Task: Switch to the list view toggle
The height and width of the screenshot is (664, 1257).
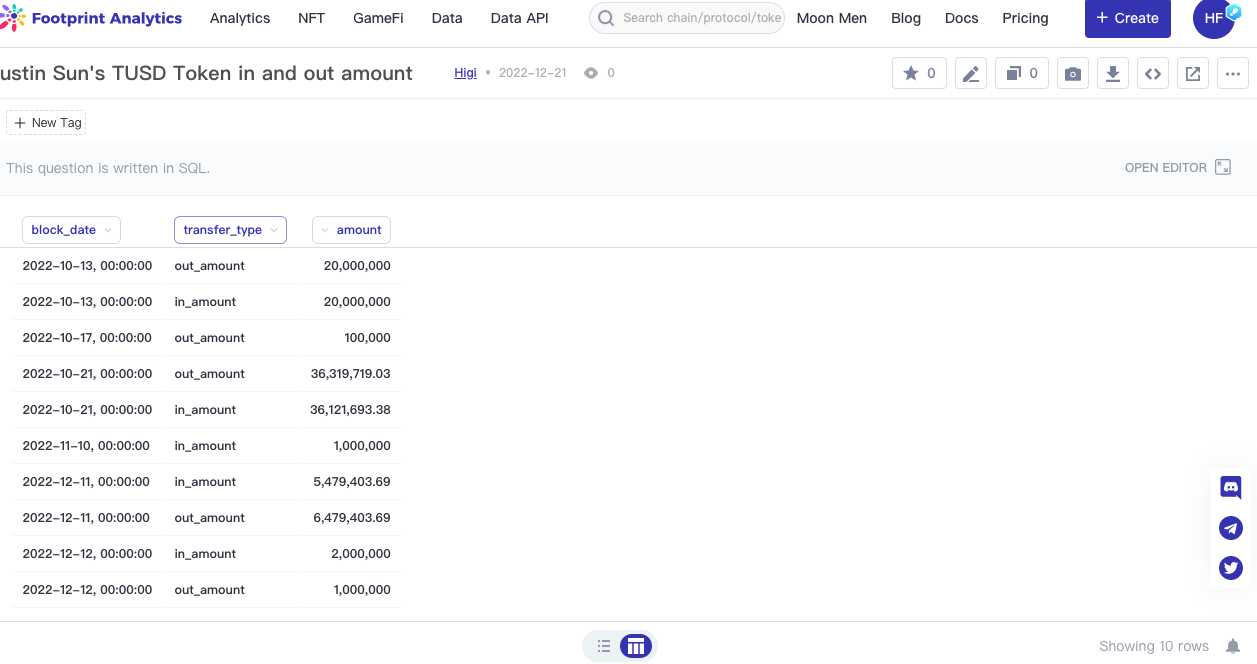Action: [x=603, y=646]
